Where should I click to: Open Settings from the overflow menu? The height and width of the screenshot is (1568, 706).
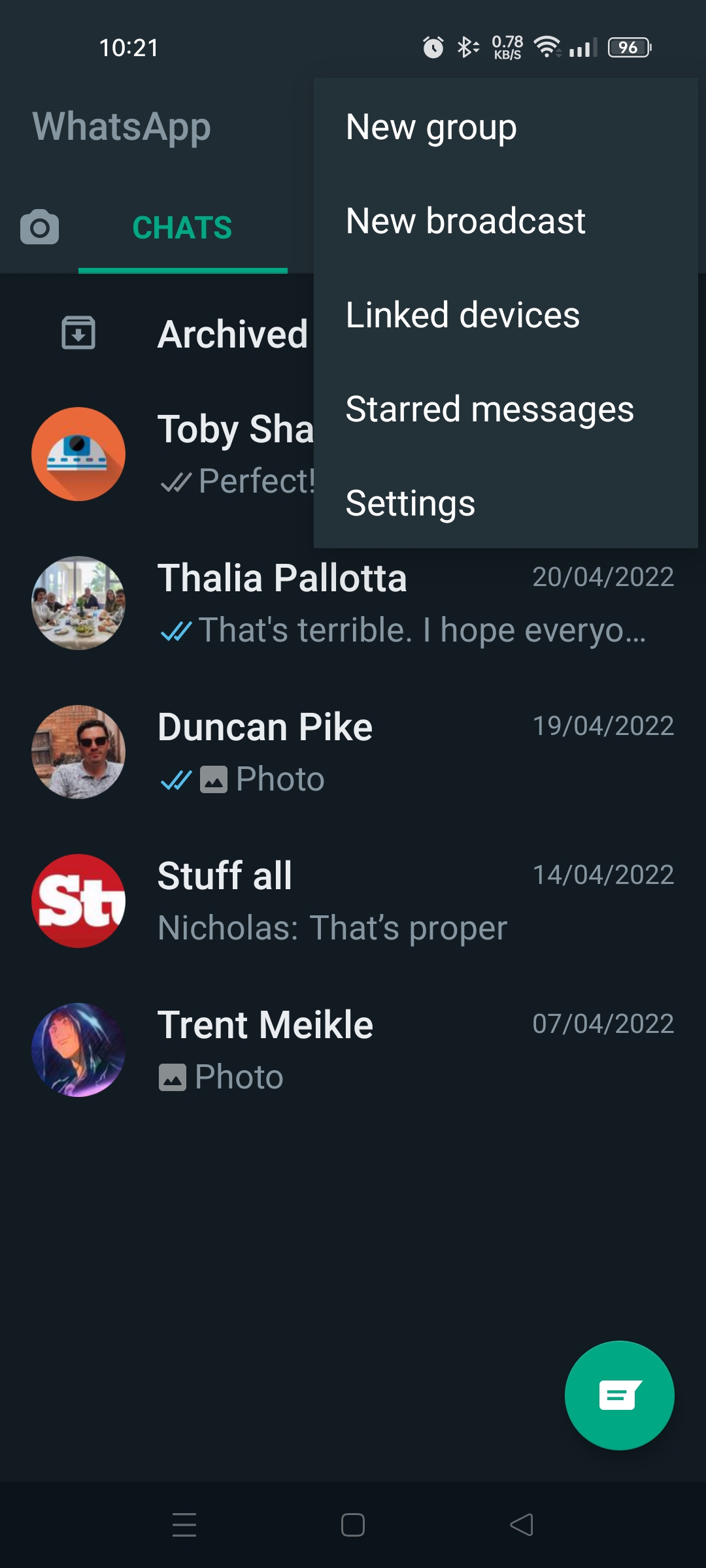[x=411, y=503]
